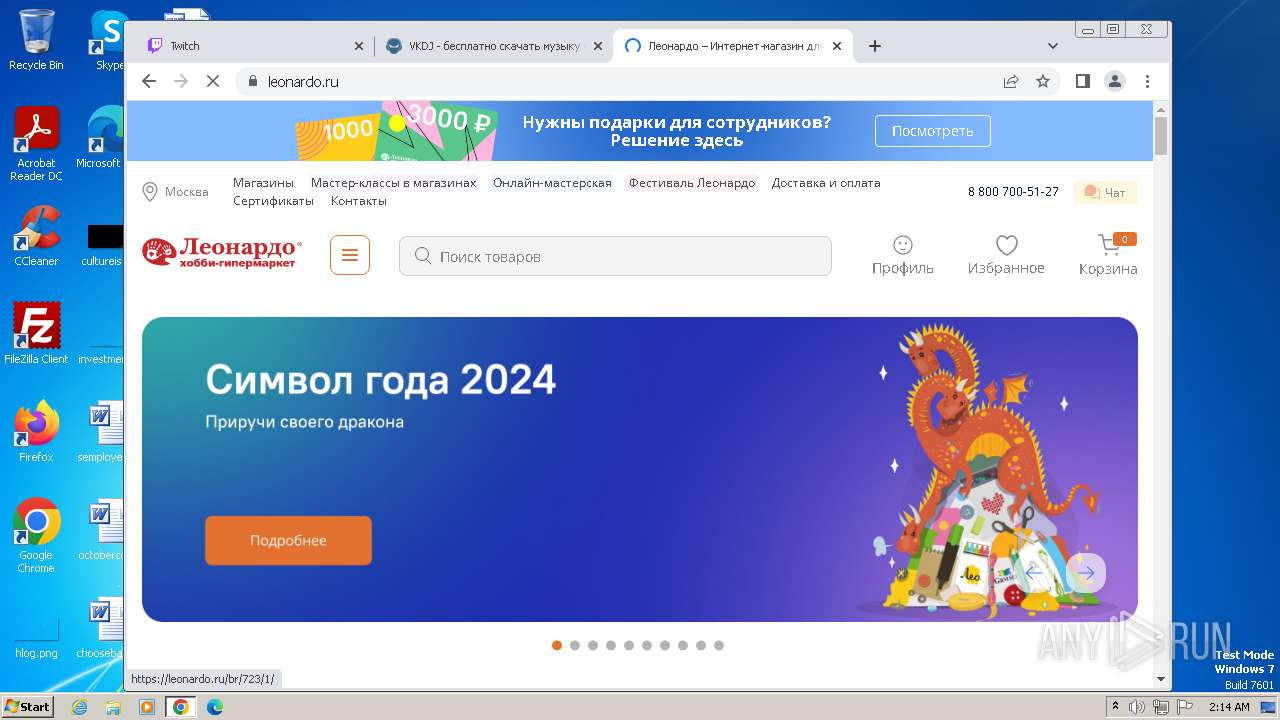Viewport: 1280px width, 720px height.
Task: Open FileZilla Client desktop icon
Action: click(36, 333)
